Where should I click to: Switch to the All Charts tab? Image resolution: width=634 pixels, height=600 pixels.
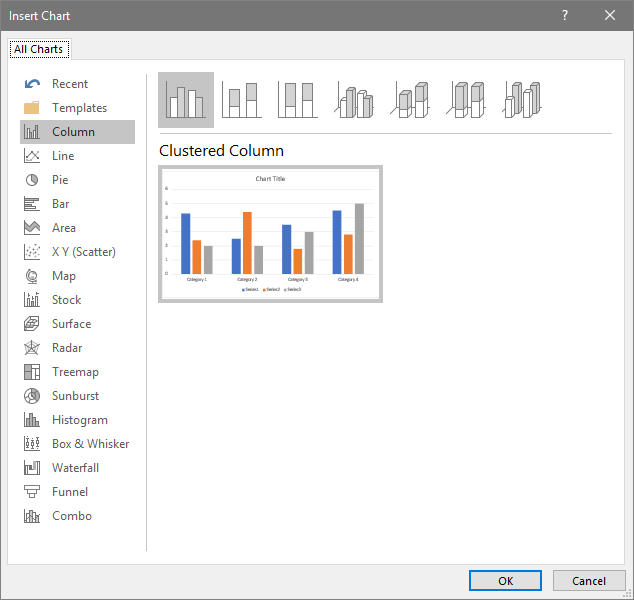tap(38, 48)
